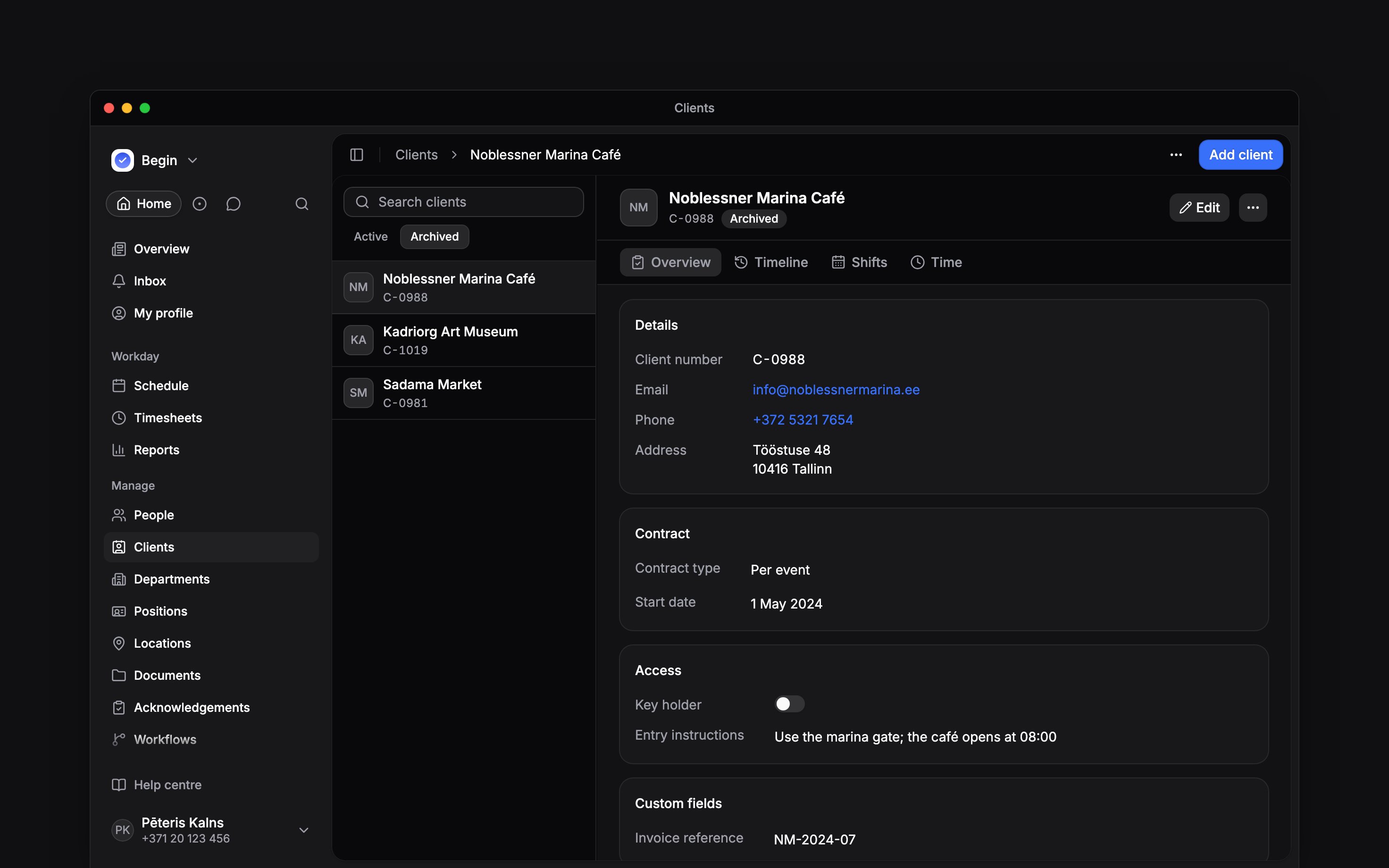Open Acknowledgements in Manage
Screen dimensions: 1389x868
(211, 708)
